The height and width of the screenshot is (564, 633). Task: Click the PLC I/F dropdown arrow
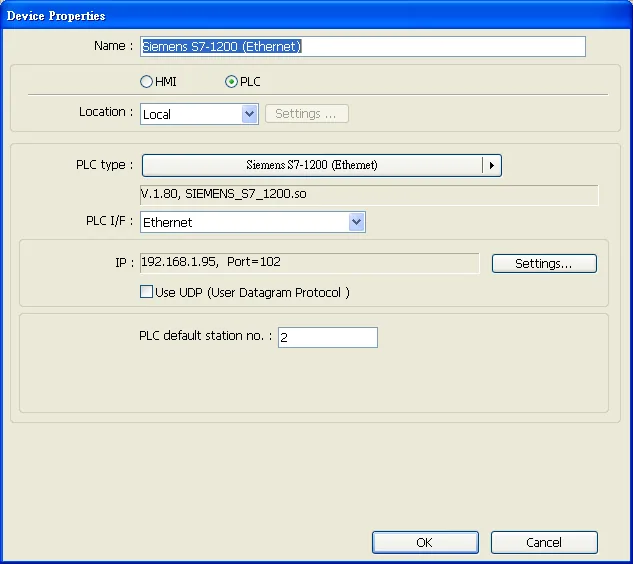356,222
